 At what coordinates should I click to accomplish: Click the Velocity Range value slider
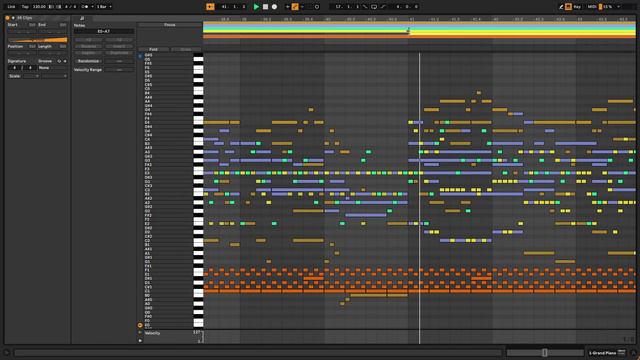click(119, 70)
